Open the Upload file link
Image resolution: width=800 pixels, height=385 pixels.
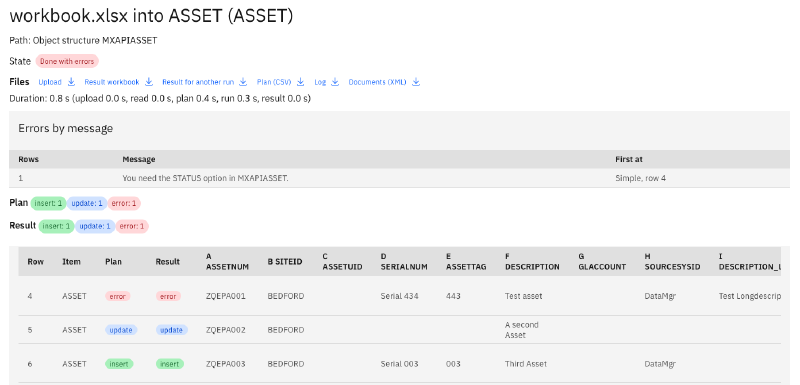click(x=50, y=82)
